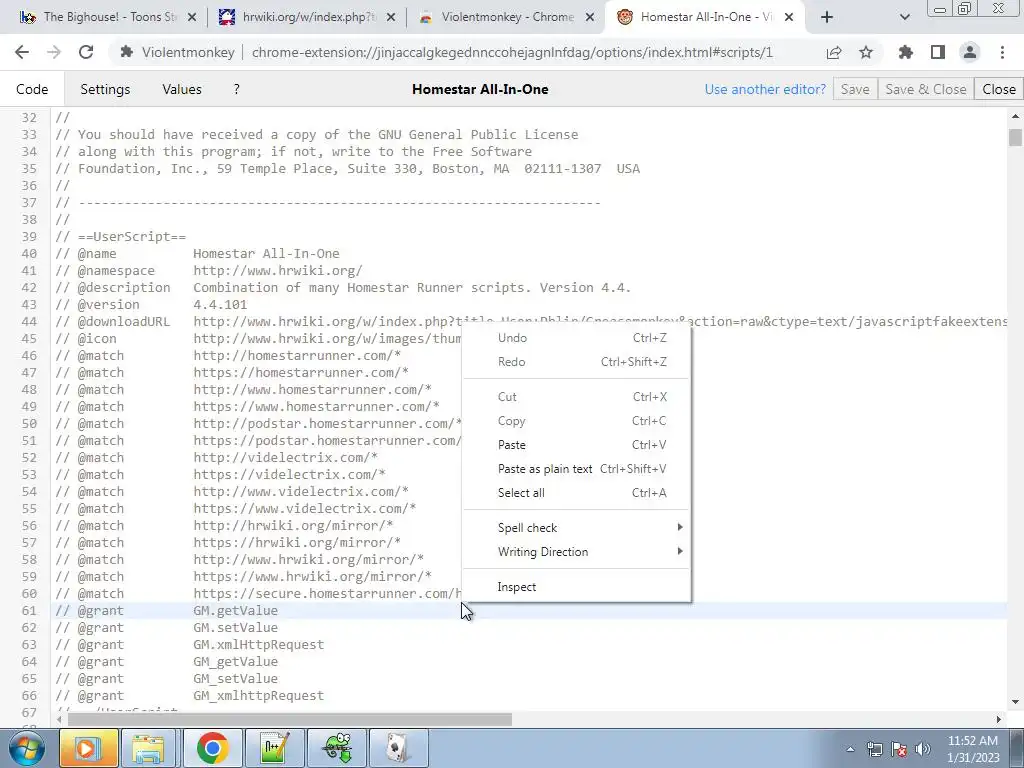The width and height of the screenshot is (1024, 768).
Task: Open the tab search dropdown arrow
Action: (x=904, y=18)
